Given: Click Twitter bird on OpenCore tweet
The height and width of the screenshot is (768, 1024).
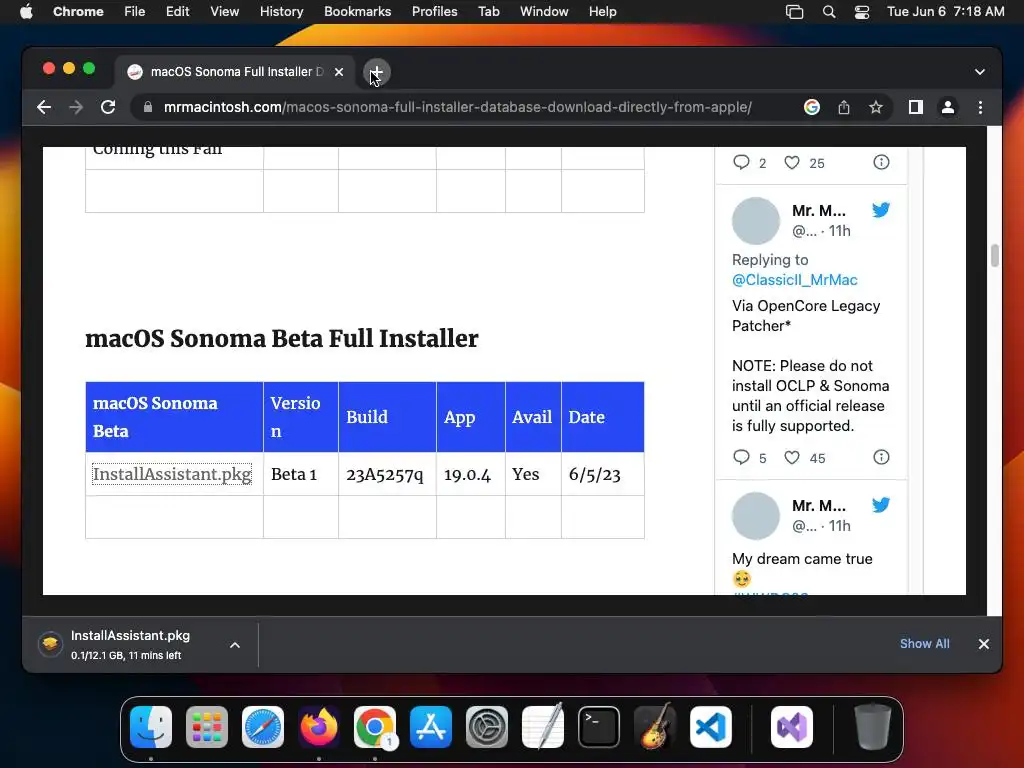Looking at the screenshot, I should coord(880,210).
